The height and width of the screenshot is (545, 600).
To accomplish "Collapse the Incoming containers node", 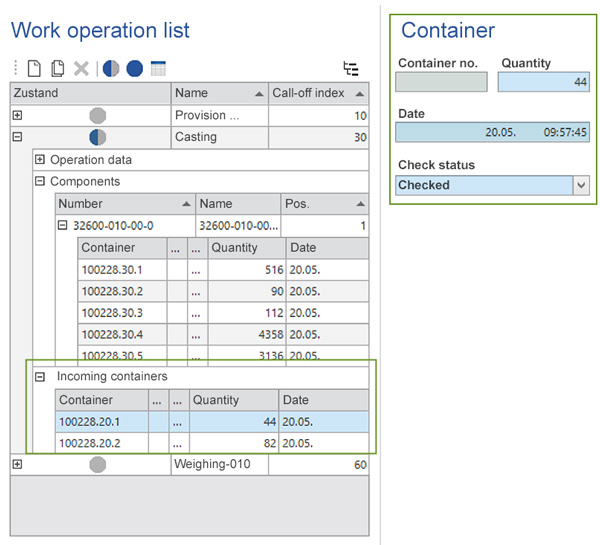I will click(40, 377).
